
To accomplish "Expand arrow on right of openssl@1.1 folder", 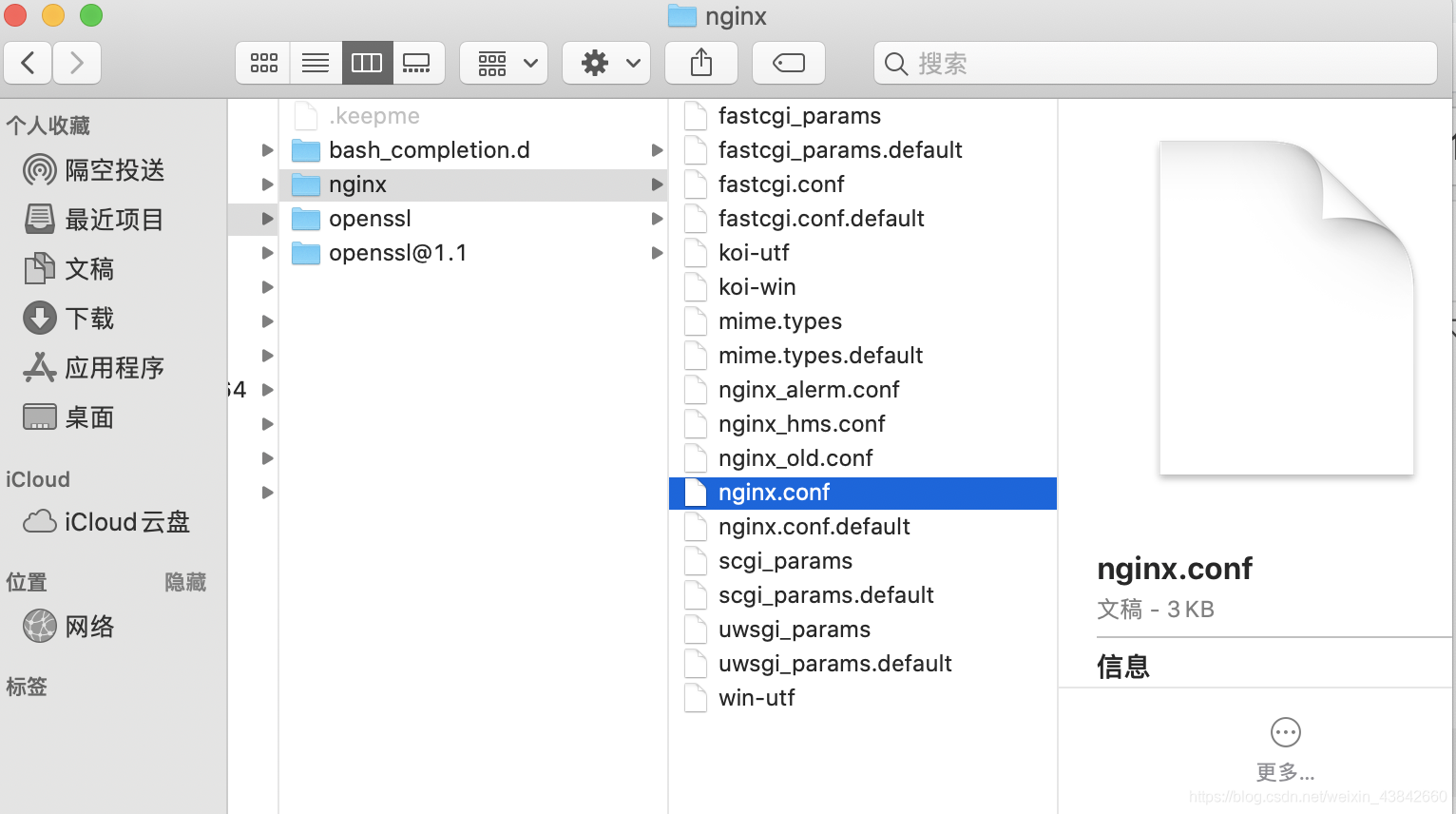I will 657,253.
